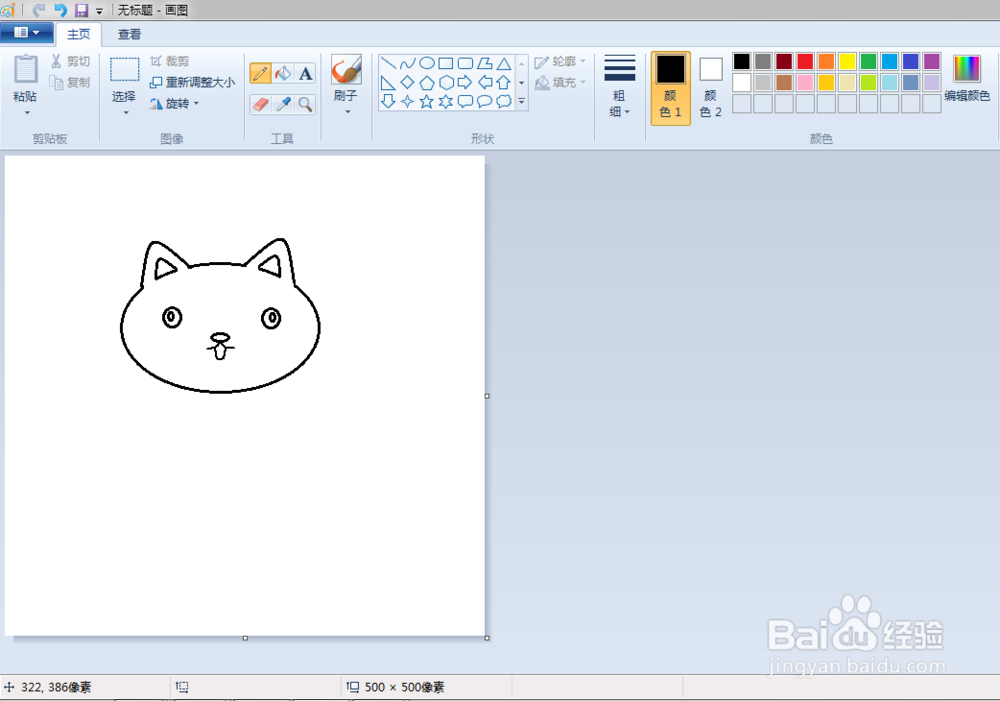The image size is (1000, 701).
Task: Click the Brushes icon
Action: [346, 70]
